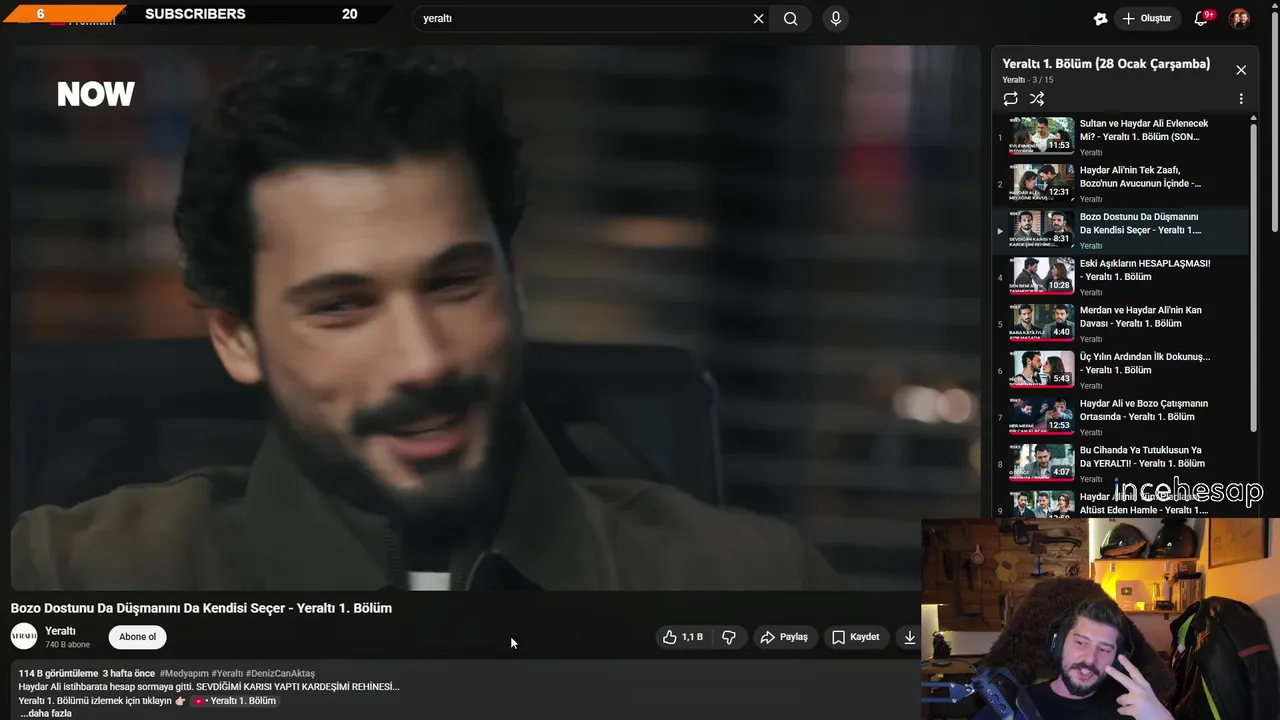Click the video player area

pos(495,318)
